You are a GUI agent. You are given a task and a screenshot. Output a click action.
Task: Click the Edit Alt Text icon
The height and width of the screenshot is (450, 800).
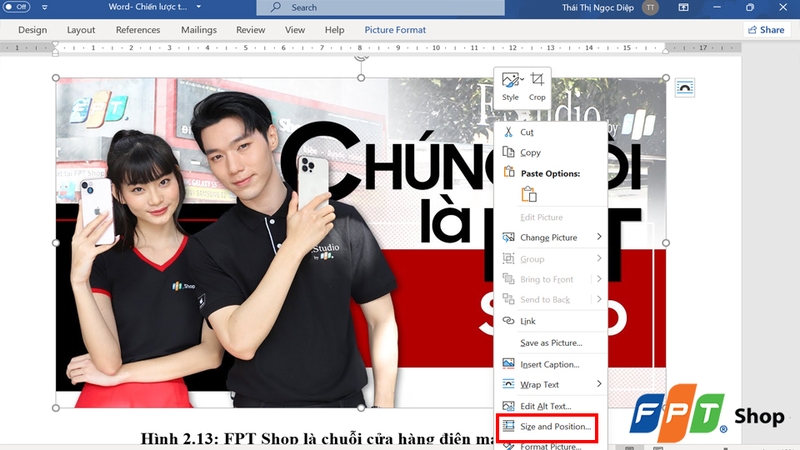click(508, 406)
